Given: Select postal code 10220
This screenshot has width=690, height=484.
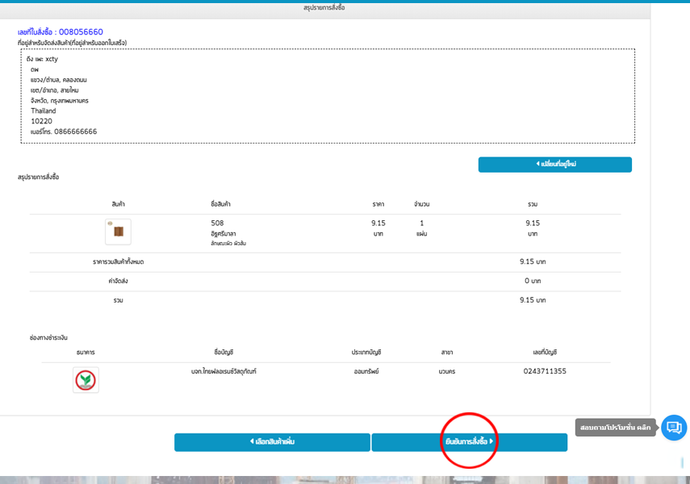Looking at the screenshot, I should [x=41, y=121].
